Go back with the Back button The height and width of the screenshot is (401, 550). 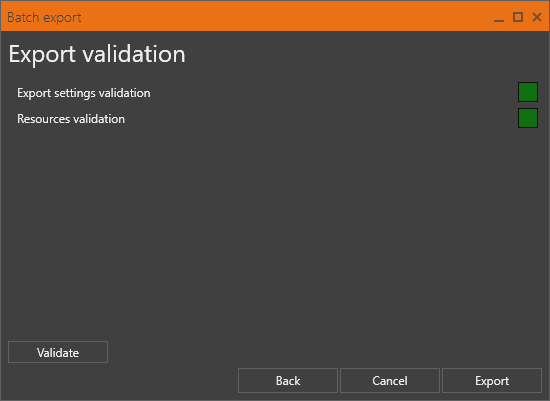click(288, 380)
